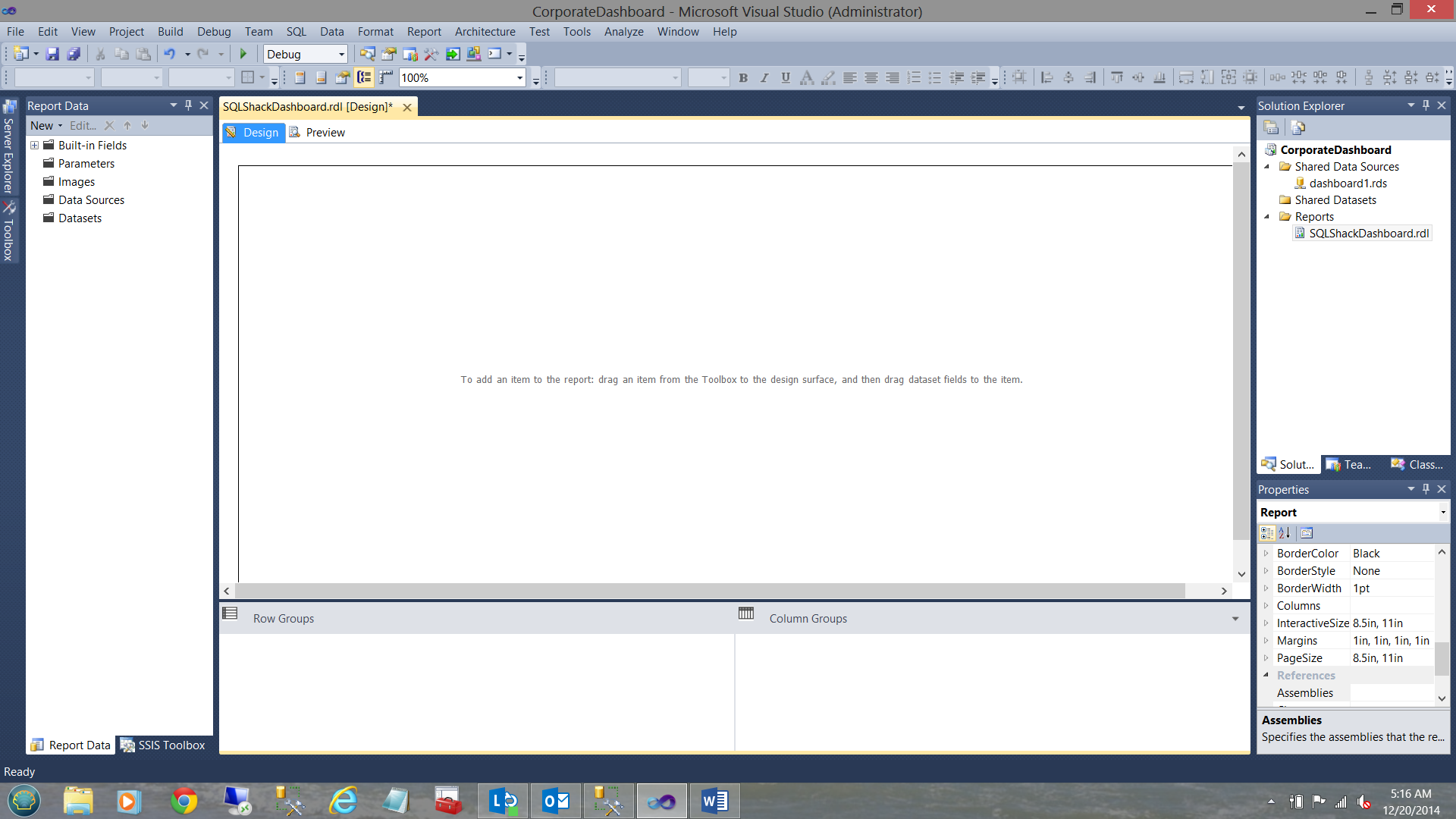
Task: Open the Report menu
Action: tap(423, 32)
